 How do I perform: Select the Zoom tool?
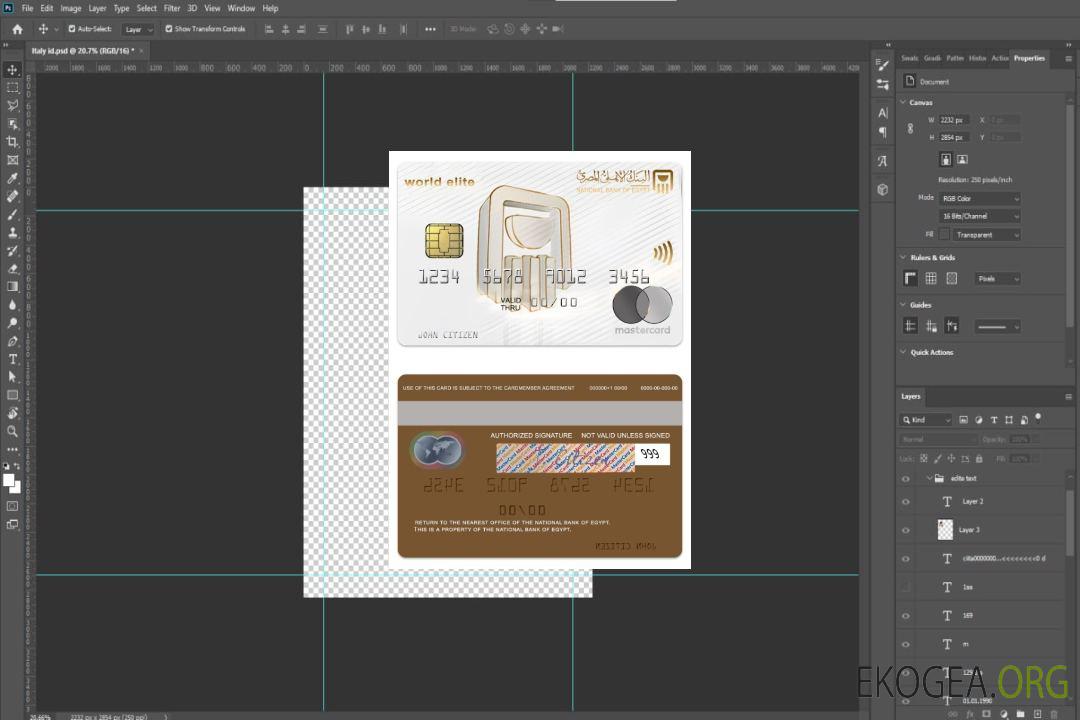tap(13, 431)
